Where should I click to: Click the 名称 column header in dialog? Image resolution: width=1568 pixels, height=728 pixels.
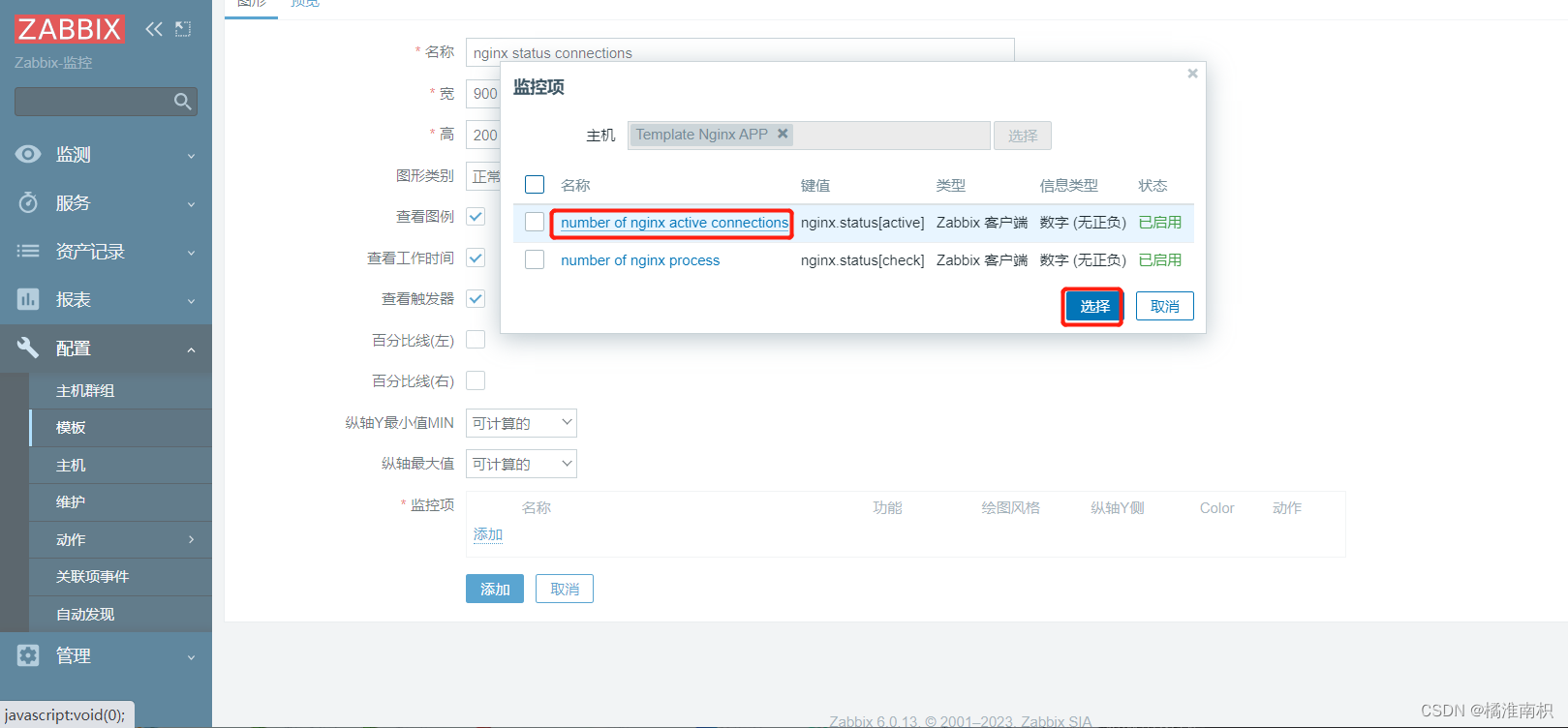point(575,185)
